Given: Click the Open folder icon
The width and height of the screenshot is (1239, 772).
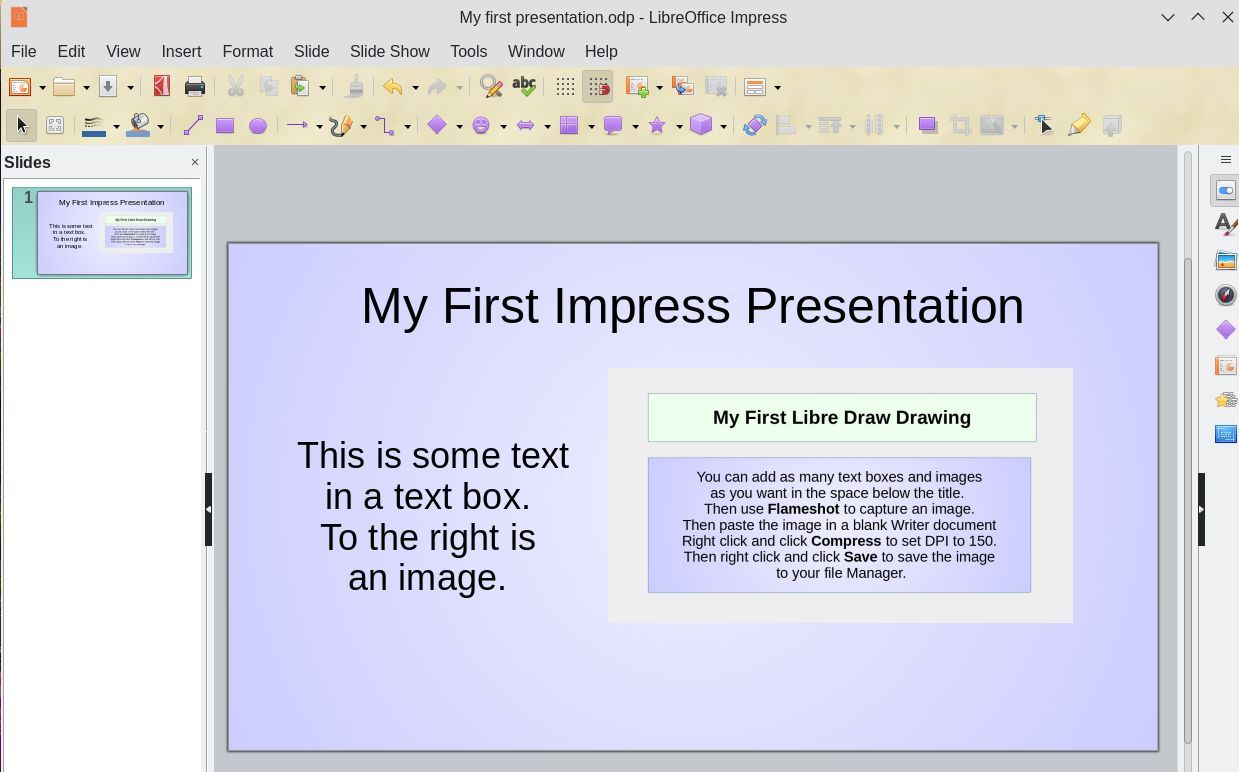Looking at the screenshot, I should pyautogui.click(x=64, y=87).
